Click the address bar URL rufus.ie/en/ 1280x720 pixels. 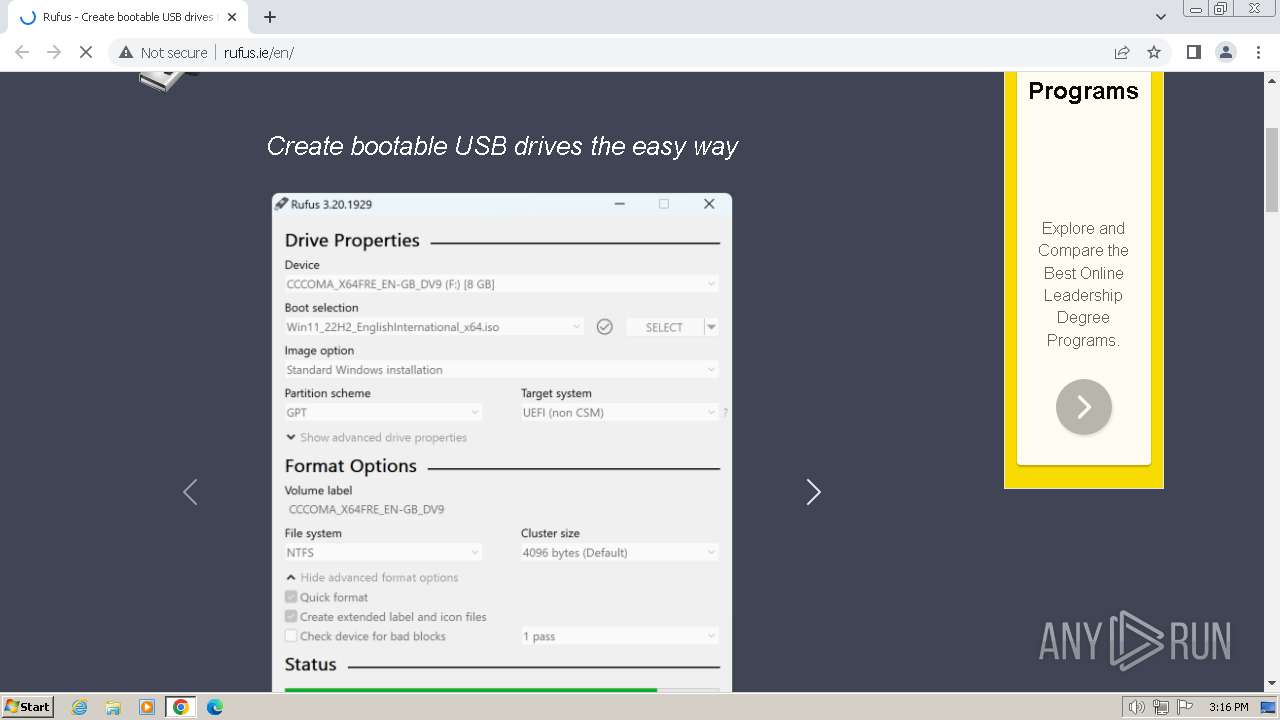click(x=259, y=53)
